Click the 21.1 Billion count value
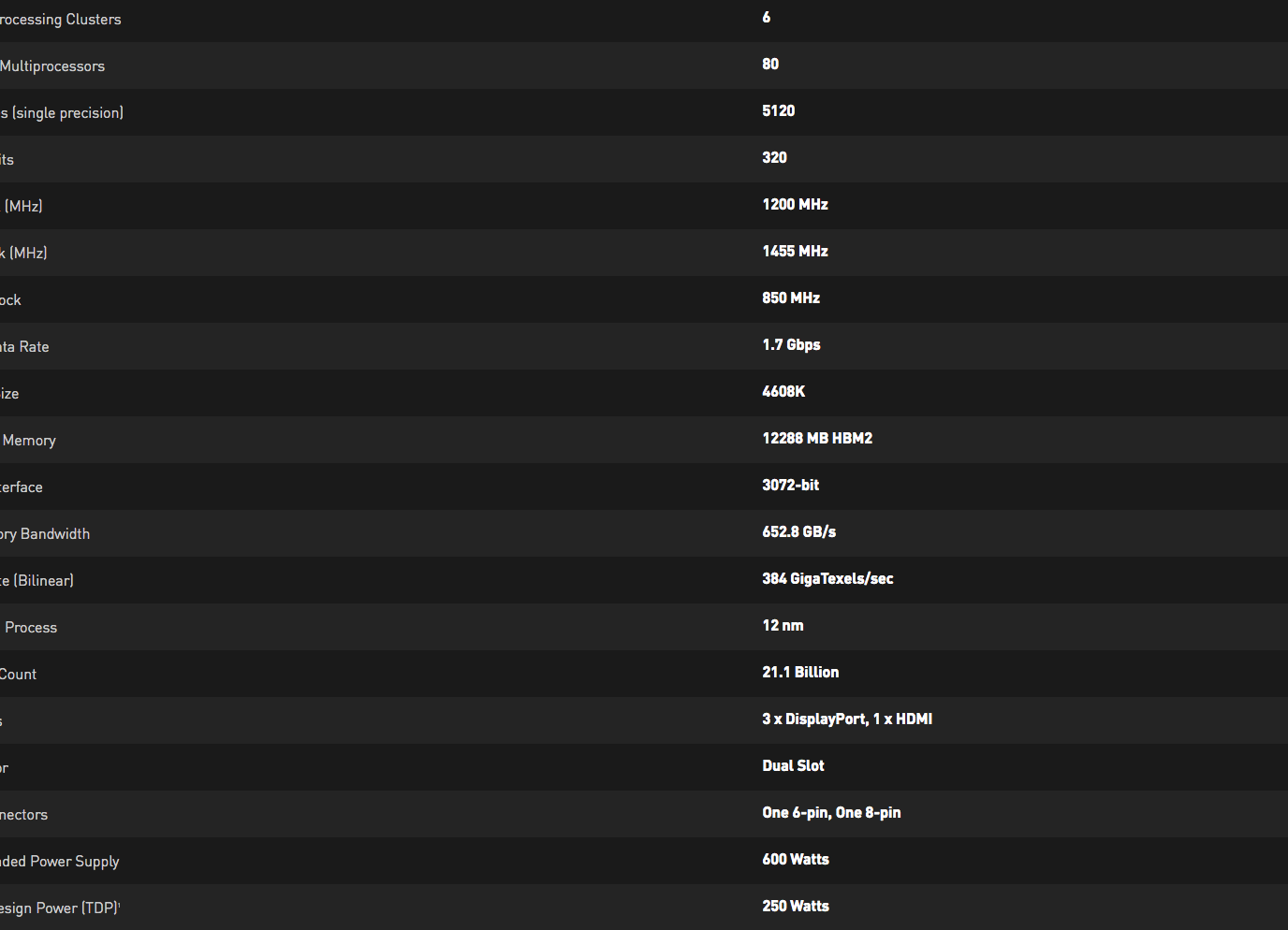 (x=800, y=672)
